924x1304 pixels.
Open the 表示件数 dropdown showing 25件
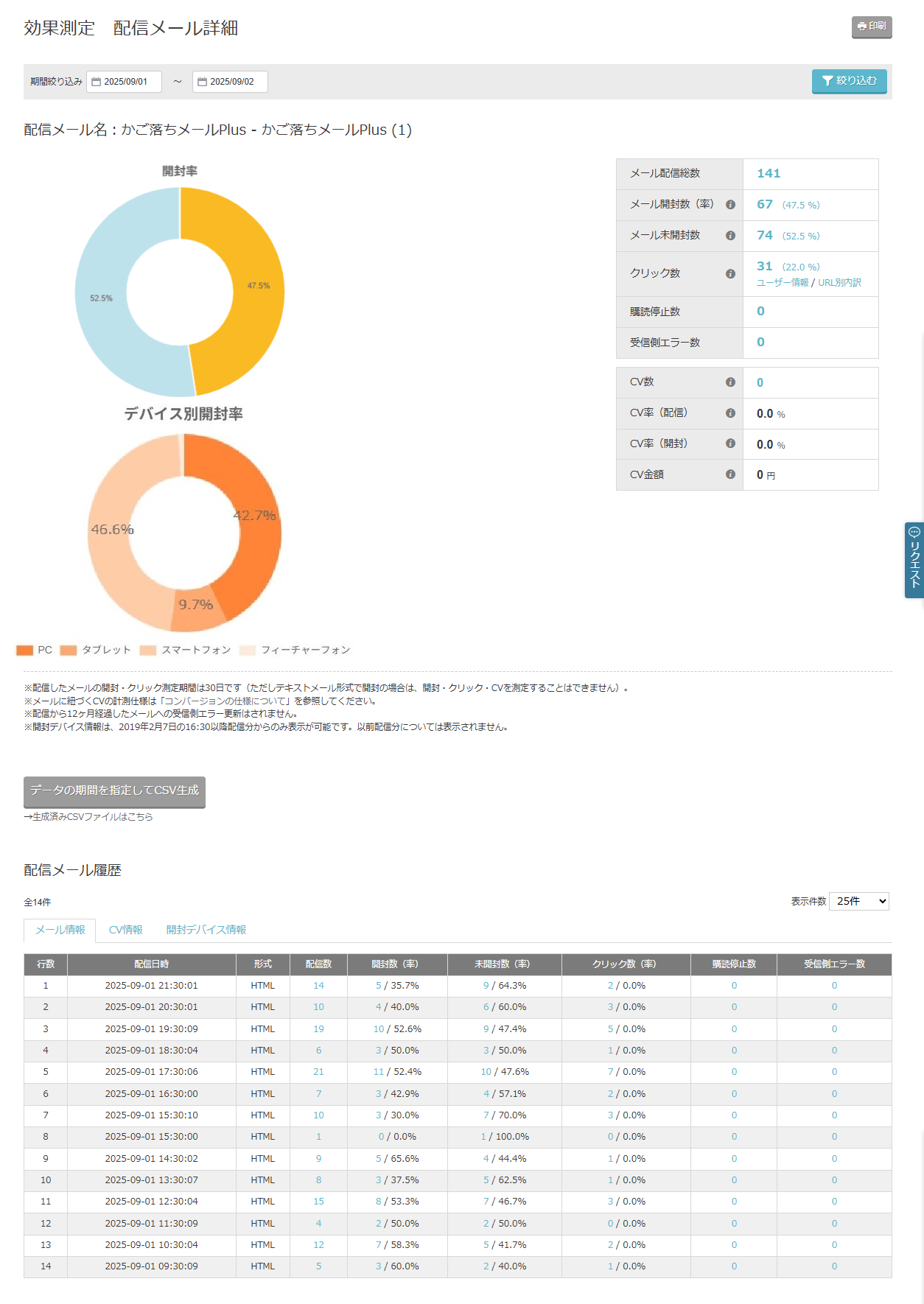[858, 901]
